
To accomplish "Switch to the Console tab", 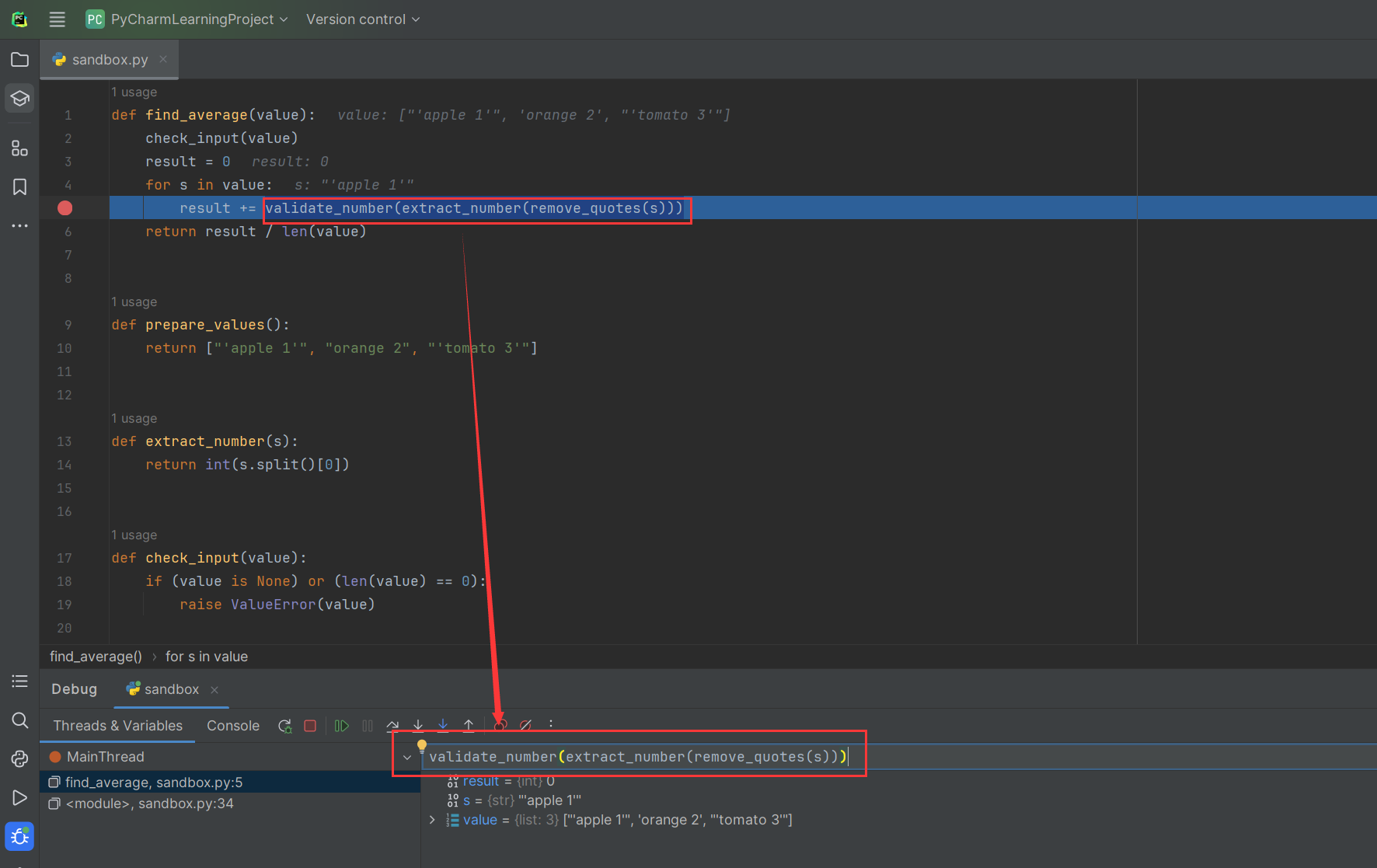I will tap(233, 726).
